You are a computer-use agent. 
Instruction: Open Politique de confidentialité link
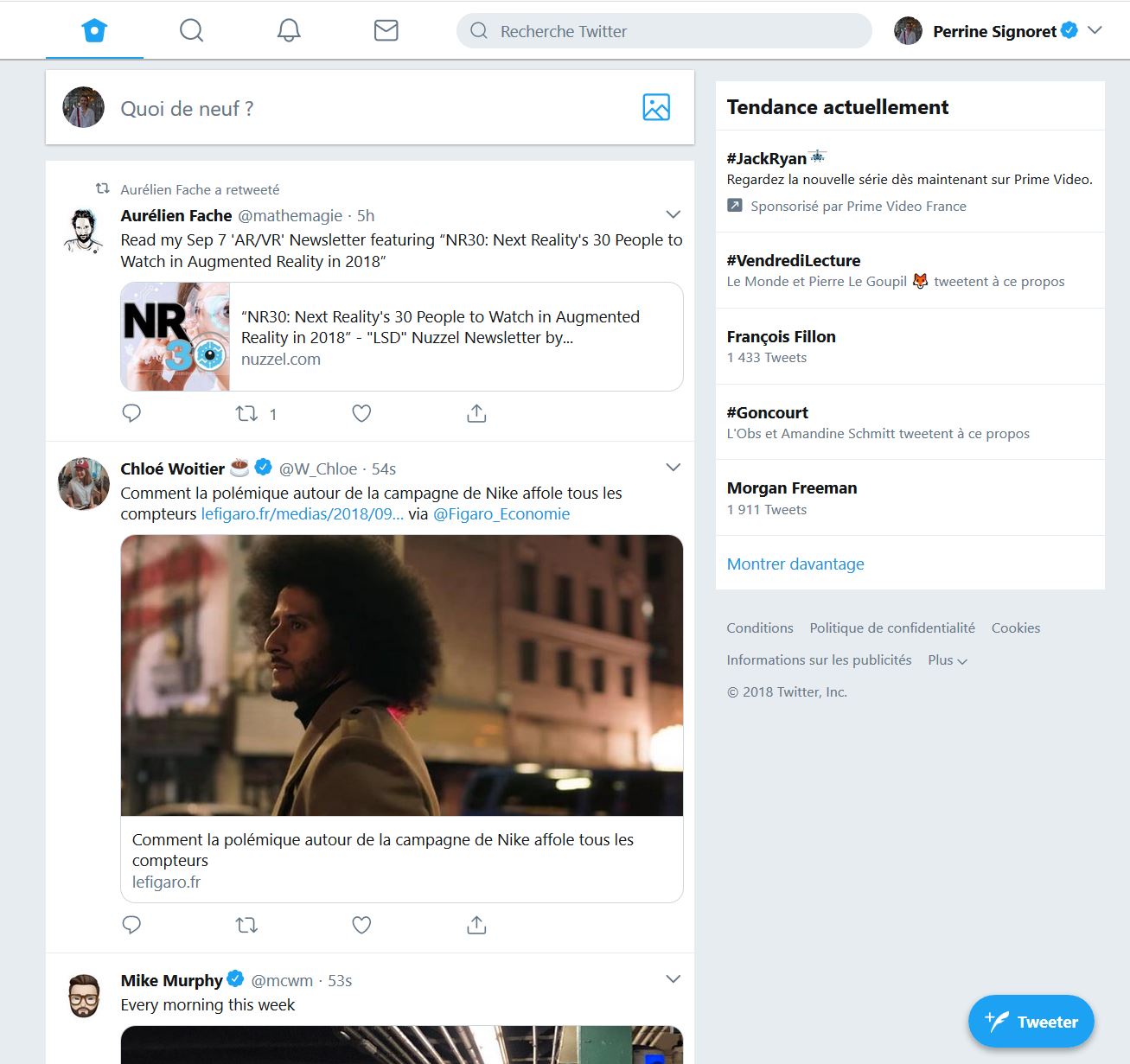point(892,628)
